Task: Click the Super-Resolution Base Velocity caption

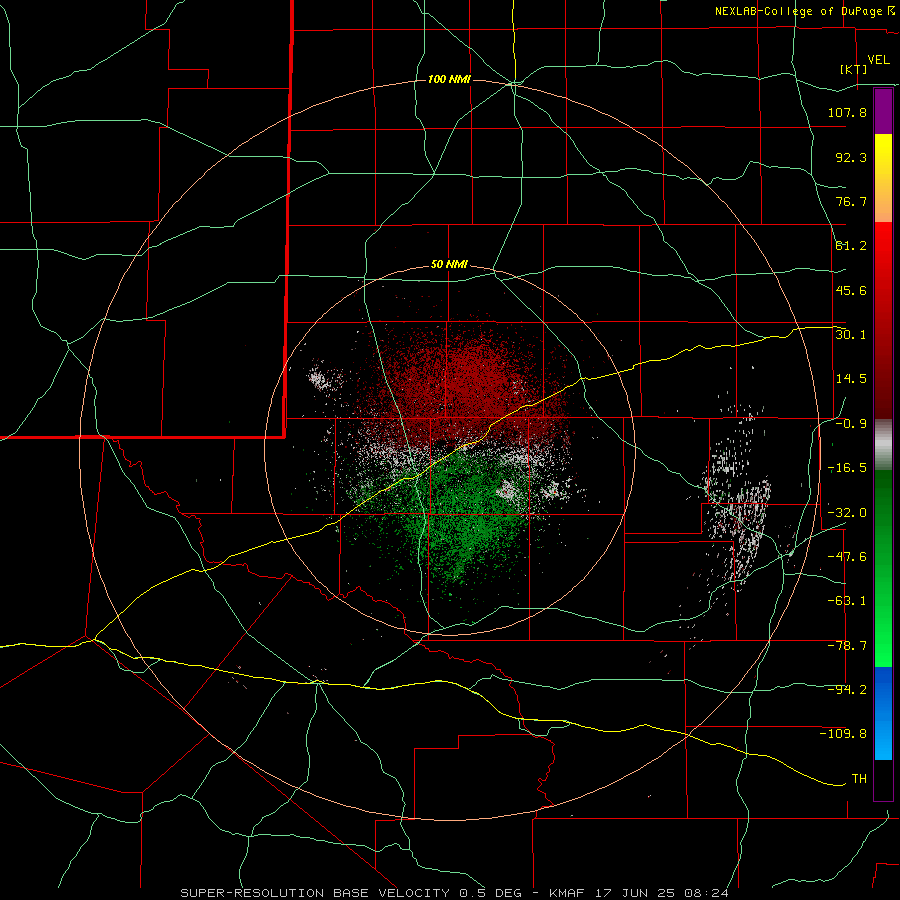Action: 455,893
